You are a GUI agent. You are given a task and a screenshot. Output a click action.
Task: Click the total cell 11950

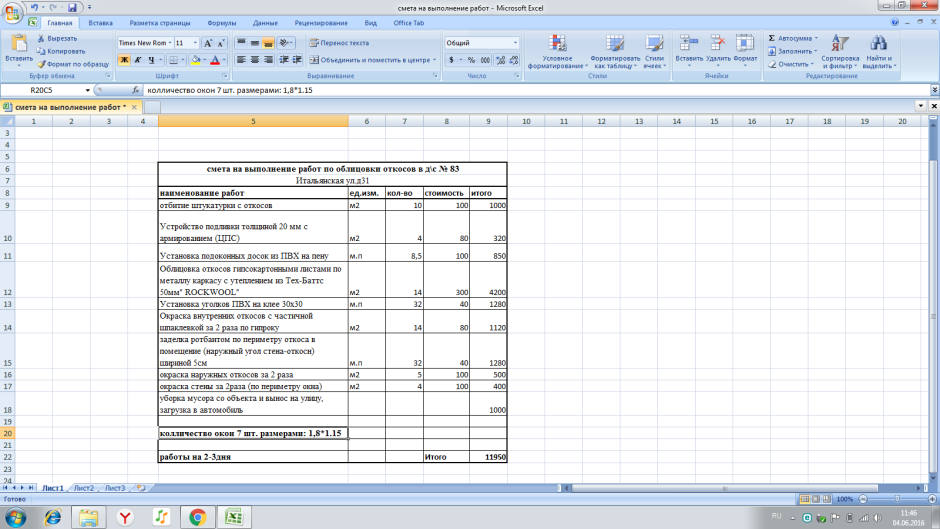click(x=488, y=457)
